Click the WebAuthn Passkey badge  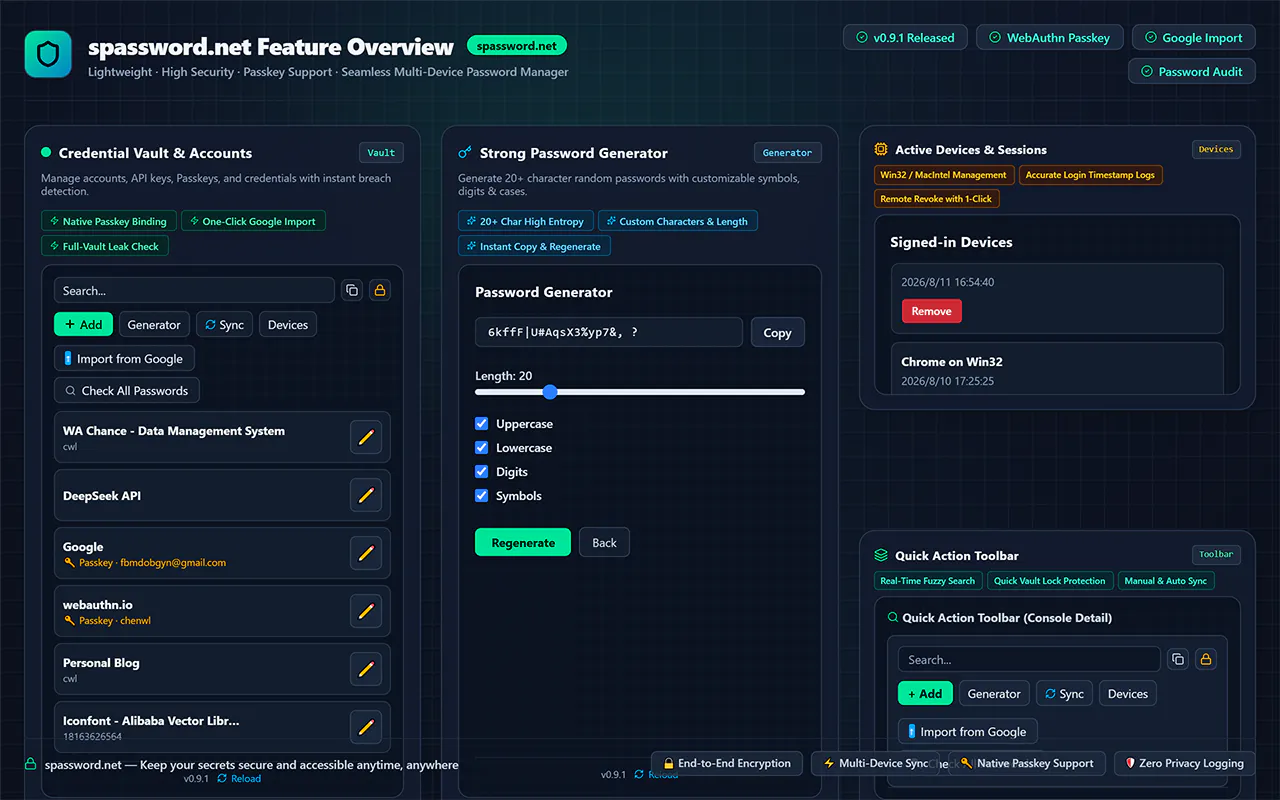pyautogui.click(x=1050, y=38)
